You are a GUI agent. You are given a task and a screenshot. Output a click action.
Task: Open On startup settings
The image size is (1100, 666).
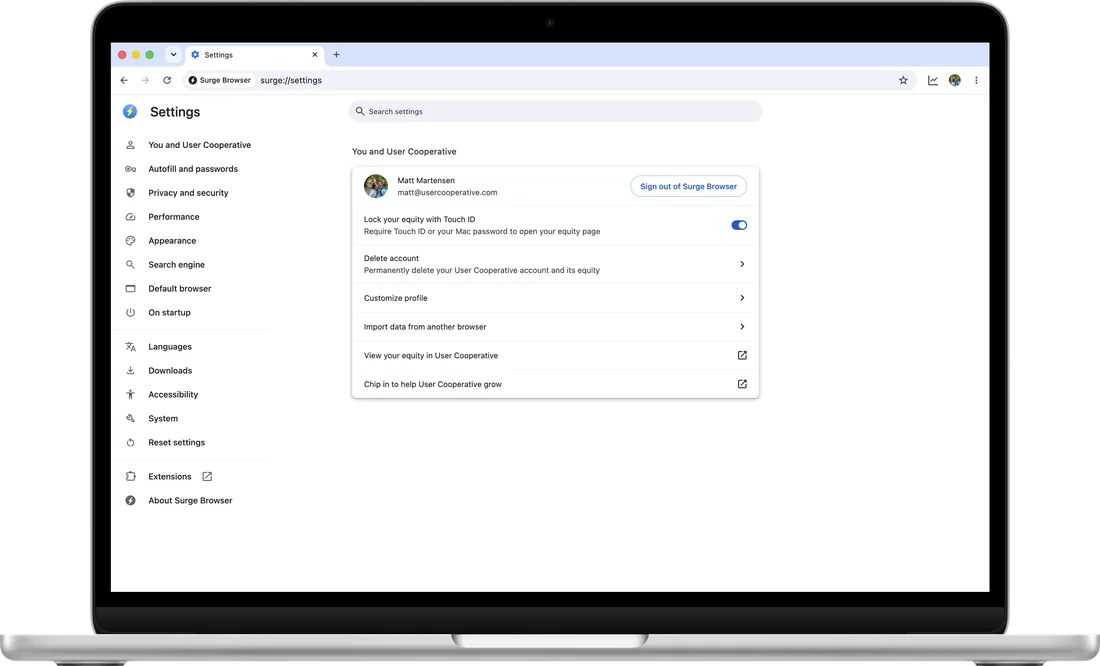(x=169, y=312)
